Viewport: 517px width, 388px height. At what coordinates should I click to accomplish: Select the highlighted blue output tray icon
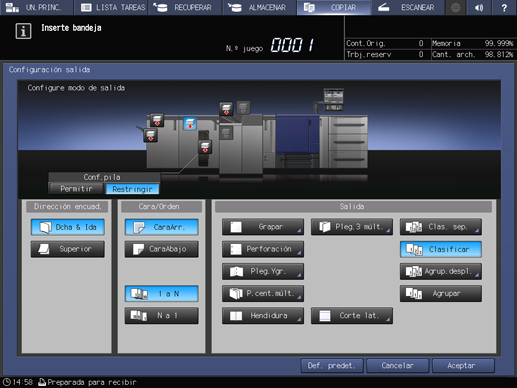(190, 123)
